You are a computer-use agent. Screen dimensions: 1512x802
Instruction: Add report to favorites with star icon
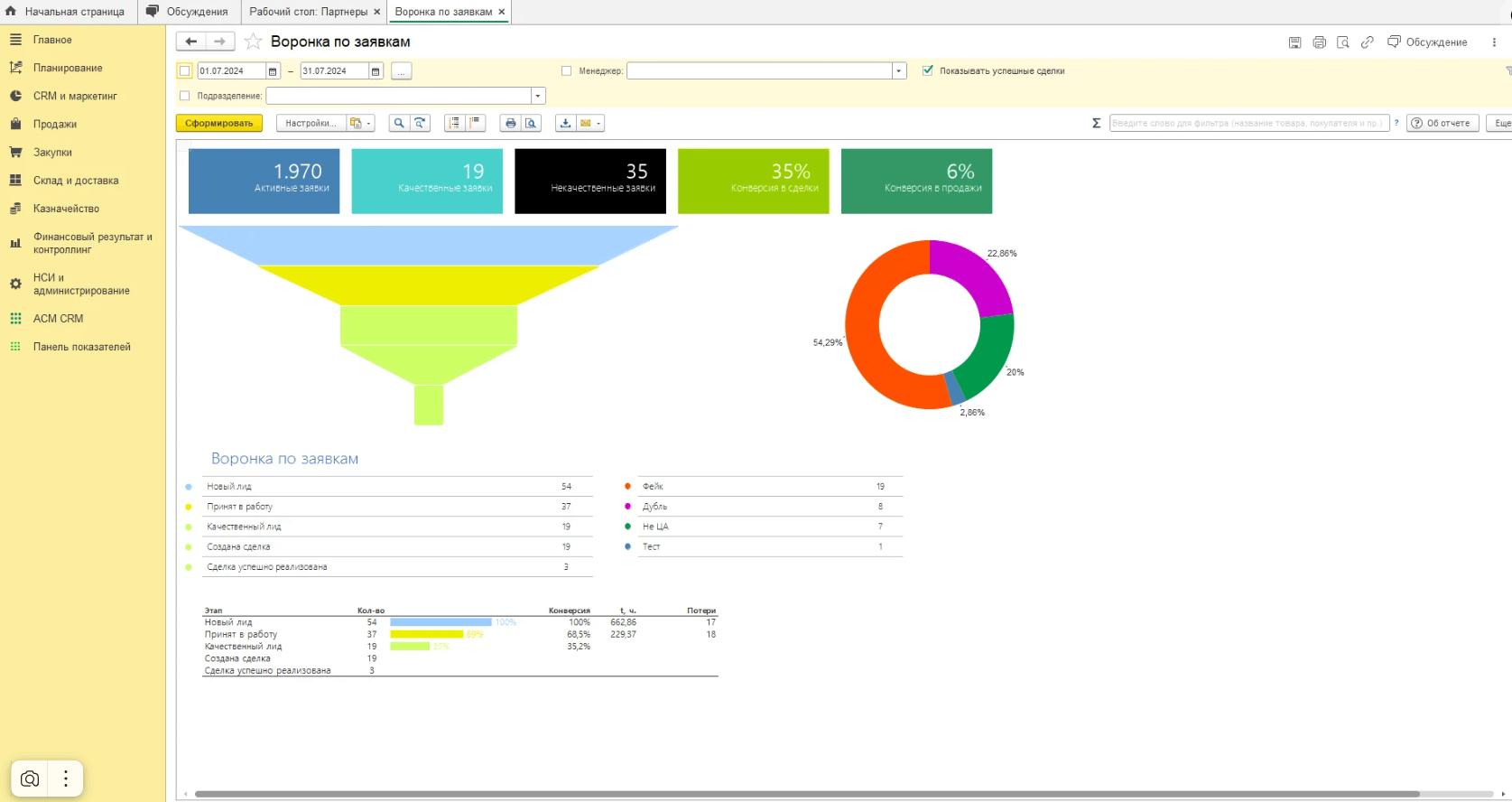[x=254, y=42]
